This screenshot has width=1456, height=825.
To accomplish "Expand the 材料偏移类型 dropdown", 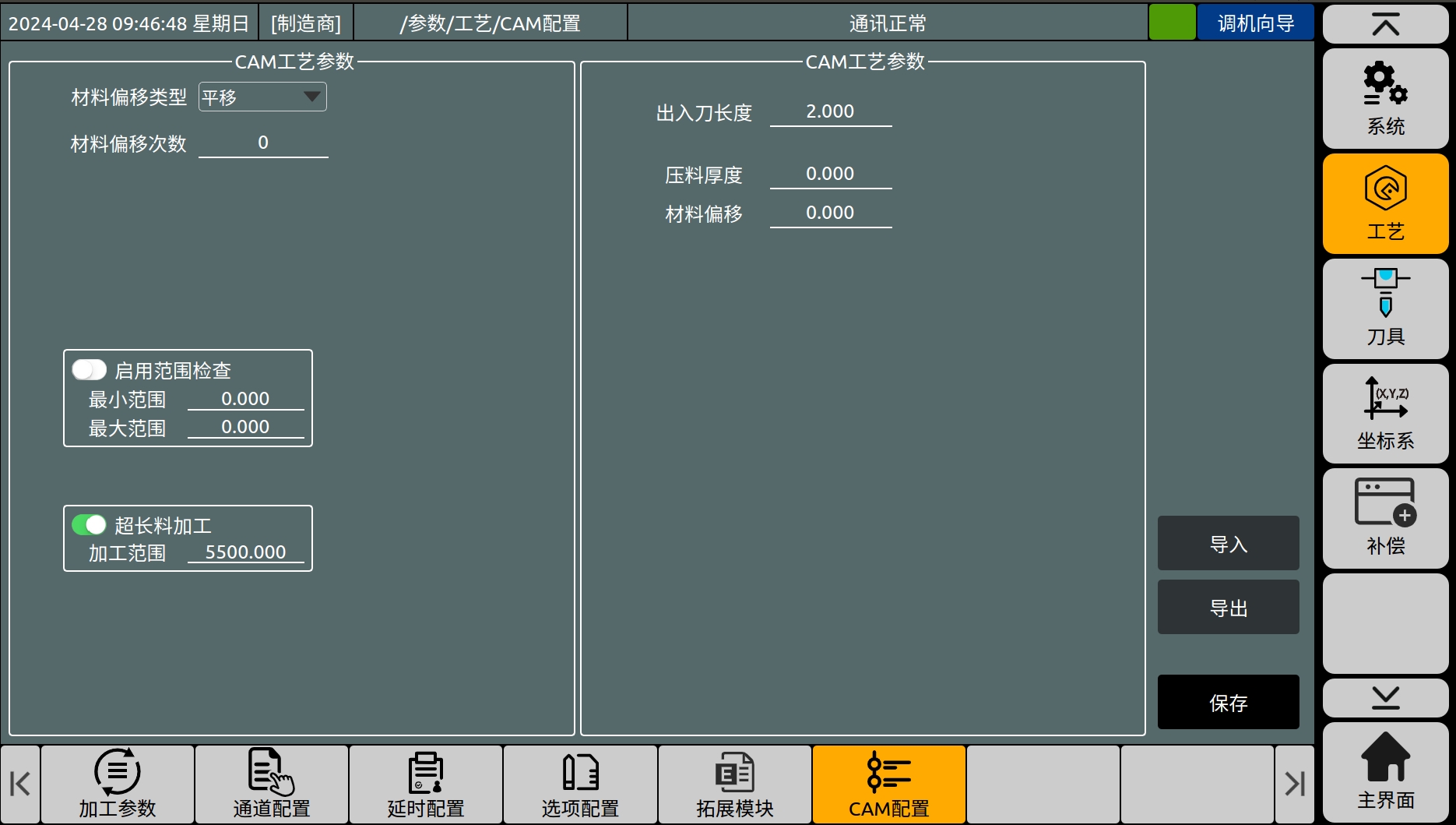I will click(262, 97).
